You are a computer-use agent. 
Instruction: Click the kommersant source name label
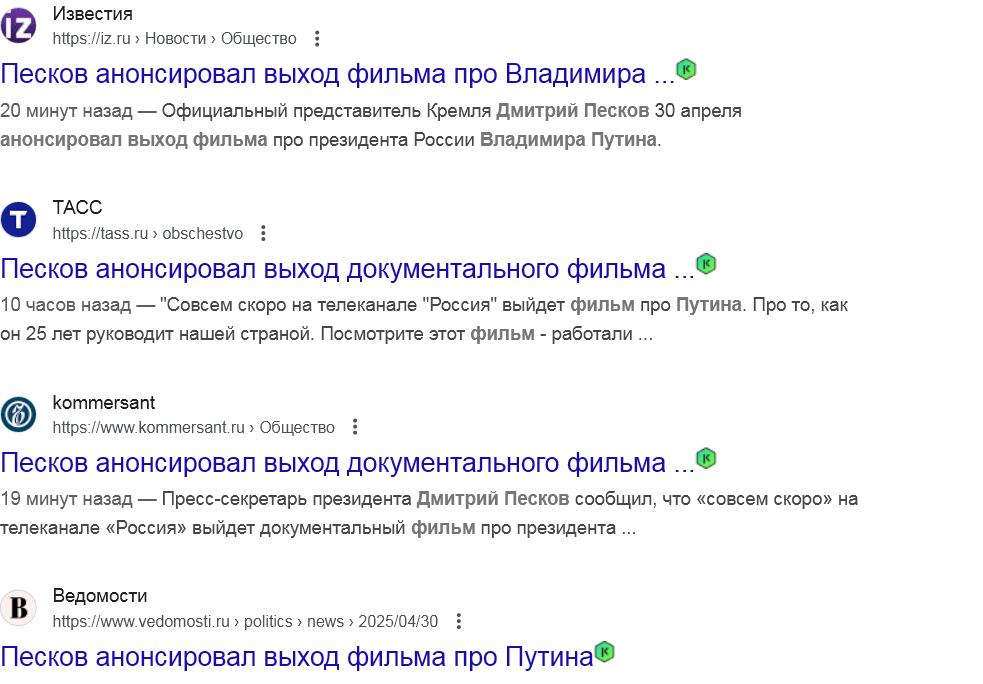[103, 403]
